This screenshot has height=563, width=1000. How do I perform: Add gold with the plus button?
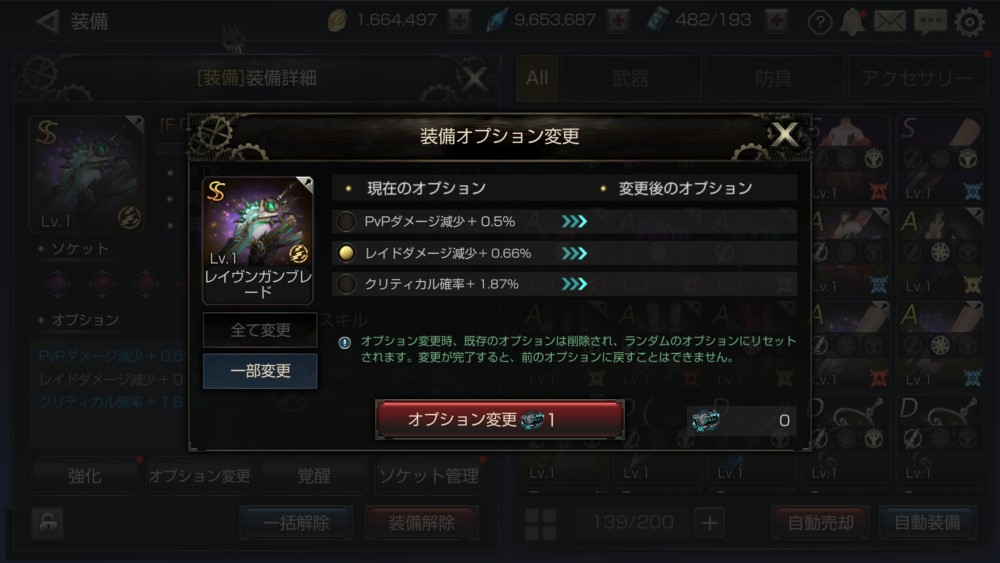459,21
